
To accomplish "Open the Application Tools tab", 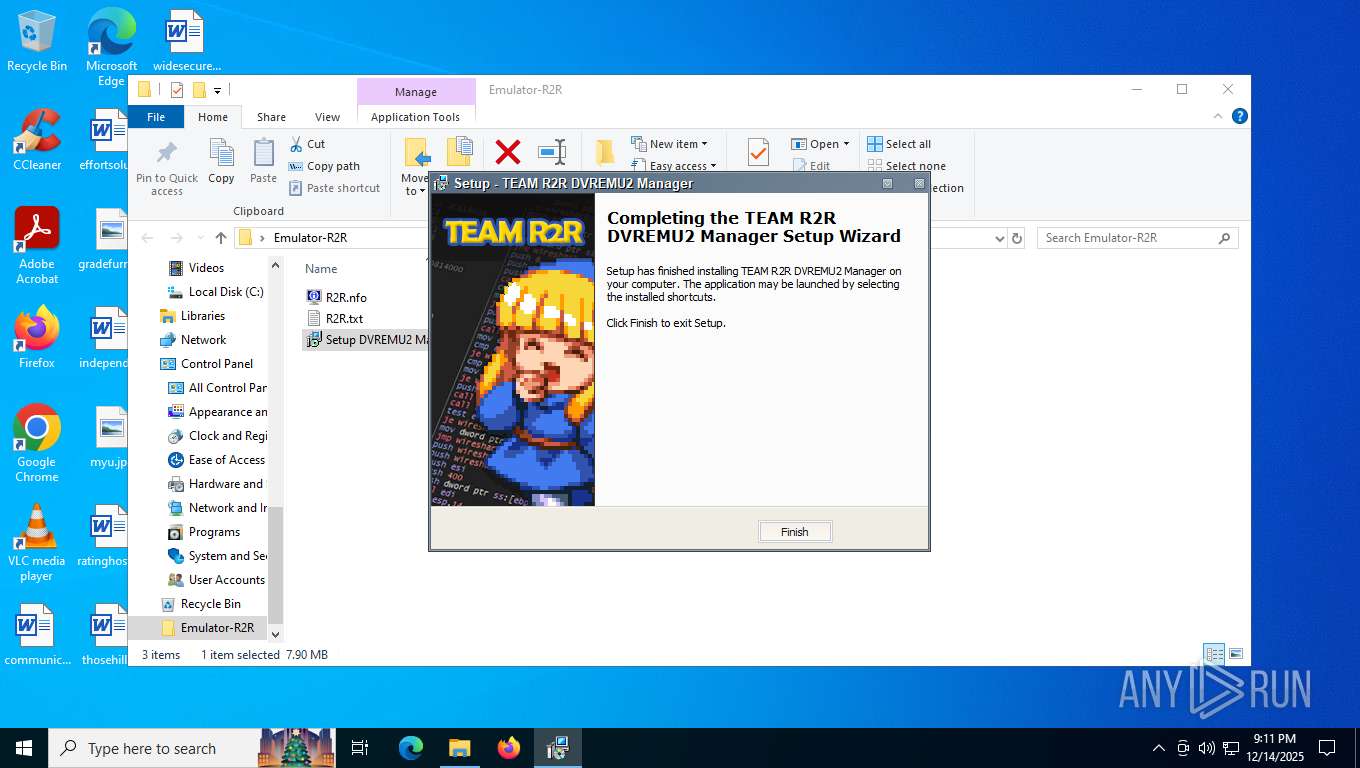I will [415, 117].
